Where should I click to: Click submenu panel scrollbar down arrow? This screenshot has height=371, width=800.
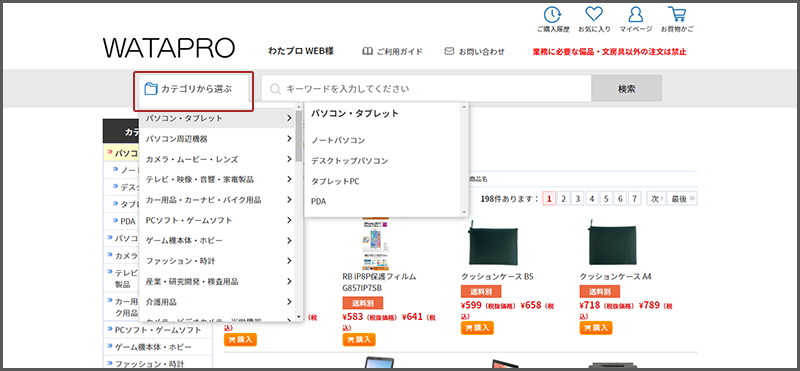[464, 212]
